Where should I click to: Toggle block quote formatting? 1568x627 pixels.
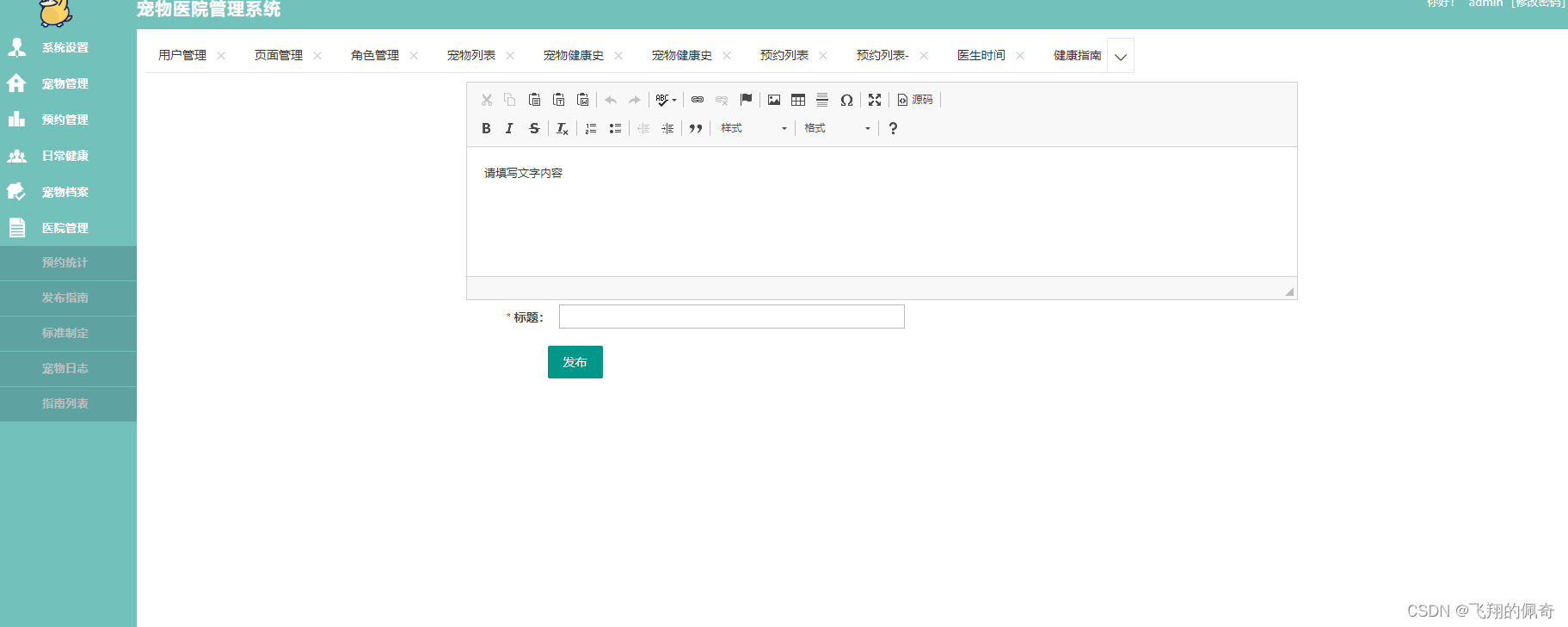click(696, 128)
